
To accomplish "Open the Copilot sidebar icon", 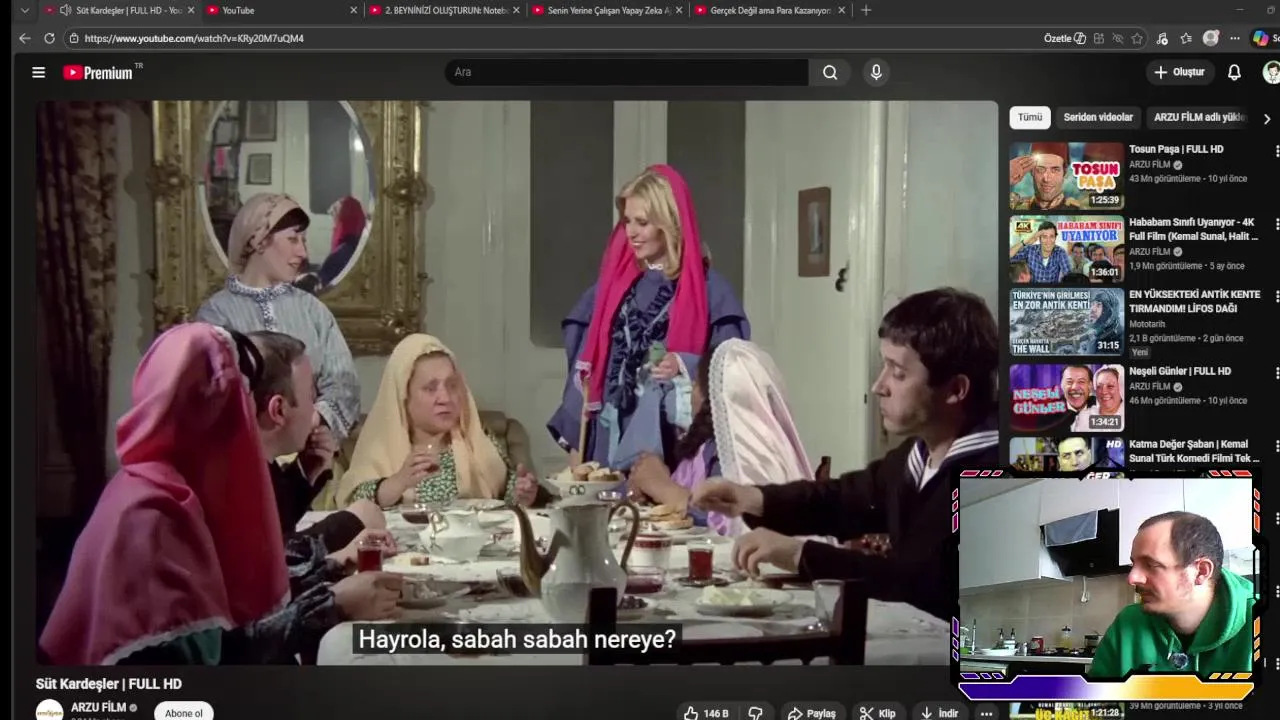I will pos(1261,38).
